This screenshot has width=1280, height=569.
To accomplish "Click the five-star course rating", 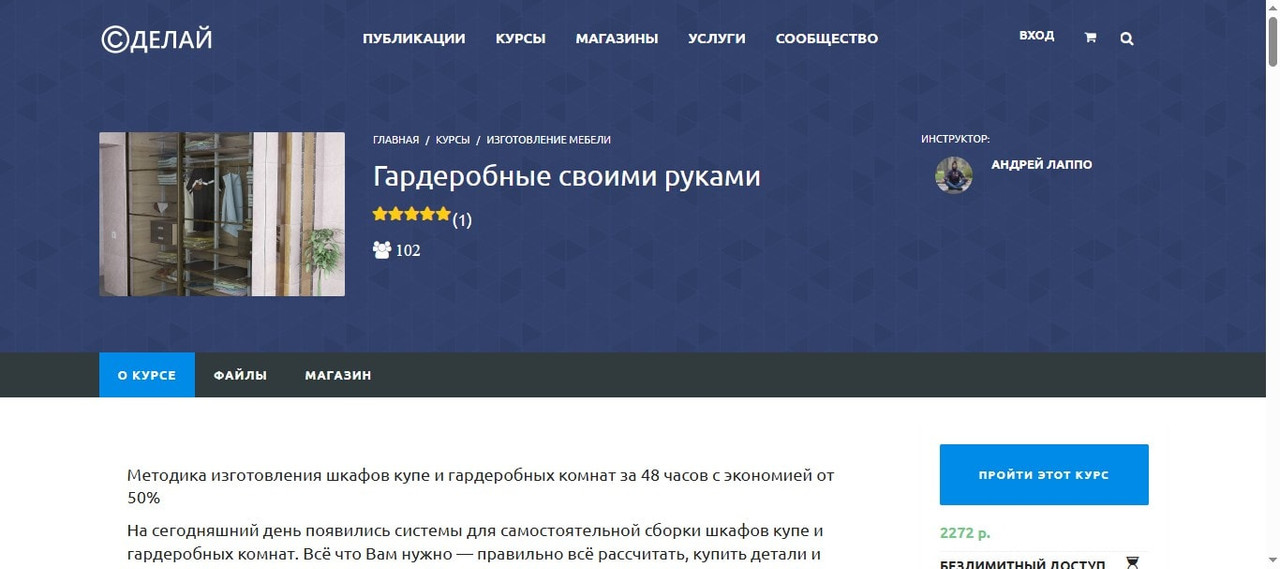I will click(x=411, y=214).
